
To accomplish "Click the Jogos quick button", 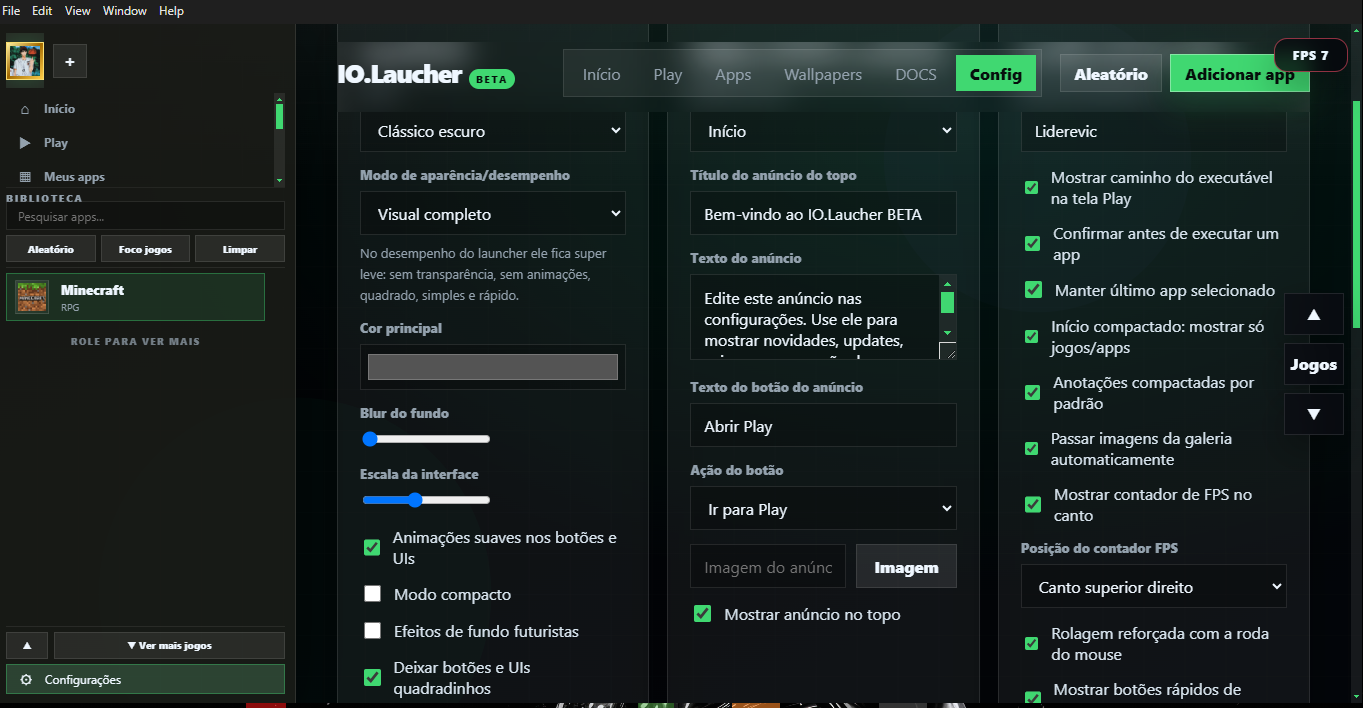I will coord(1313,364).
